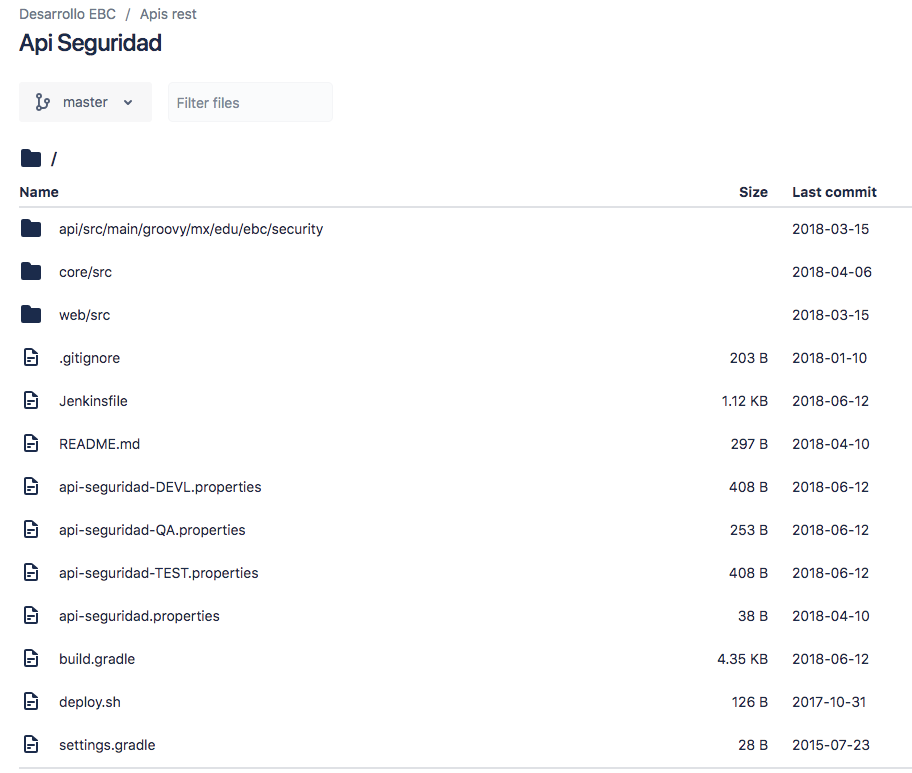Click the chevron arrow on the master selector
Viewport: 912px width, 773px height.
128,103
